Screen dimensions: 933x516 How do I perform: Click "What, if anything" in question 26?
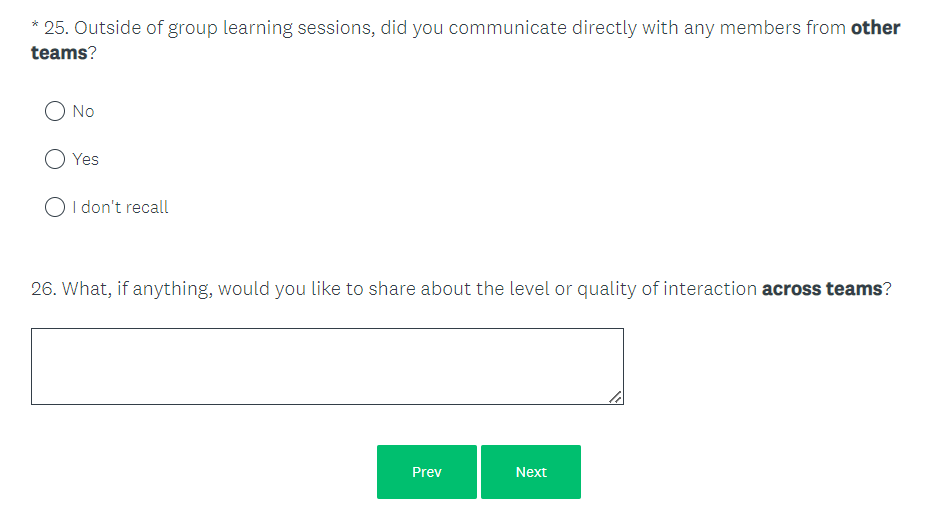tap(138, 289)
